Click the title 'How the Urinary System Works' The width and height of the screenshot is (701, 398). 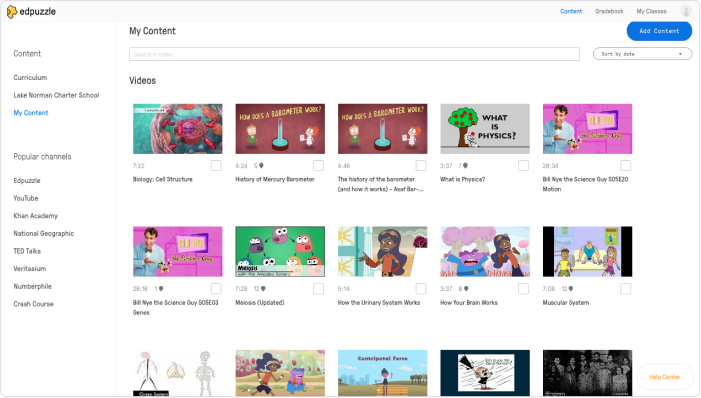pyautogui.click(x=379, y=303)
